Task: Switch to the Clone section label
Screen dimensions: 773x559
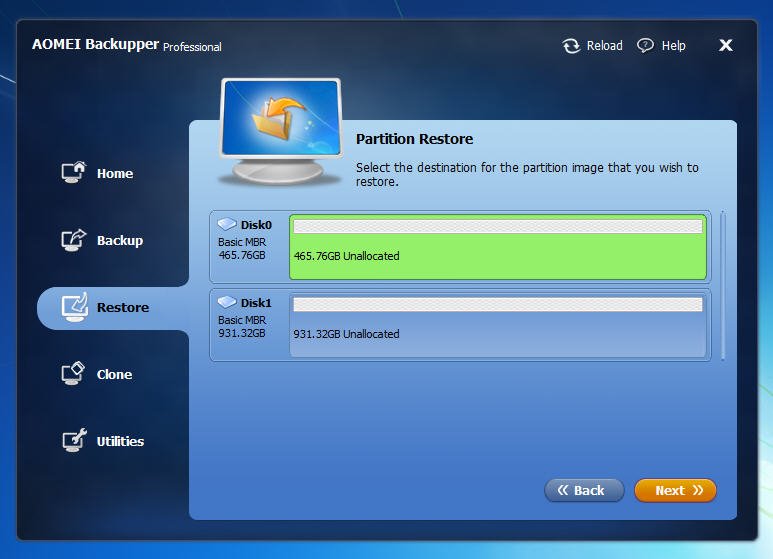Action: coord(114,375)
